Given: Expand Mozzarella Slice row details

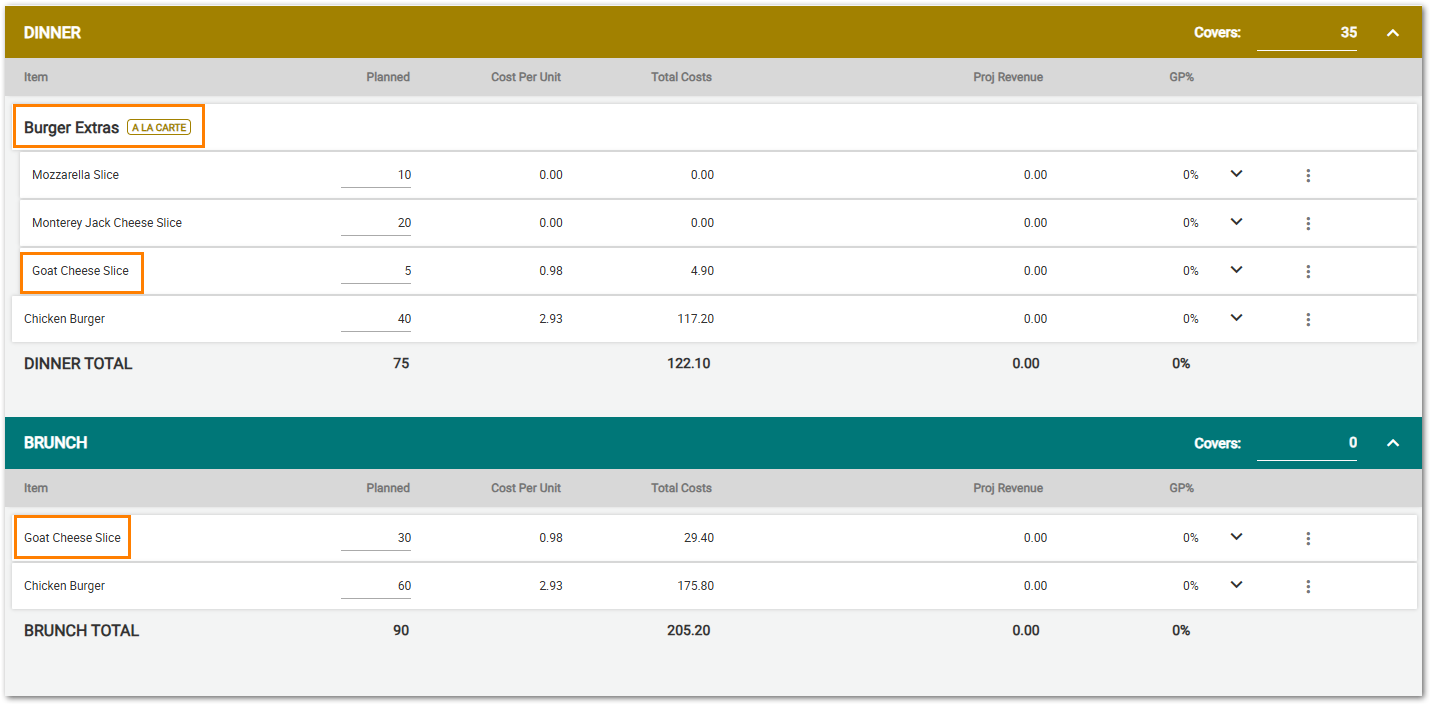Looking at the screenshot, I should coord(1236,174).
